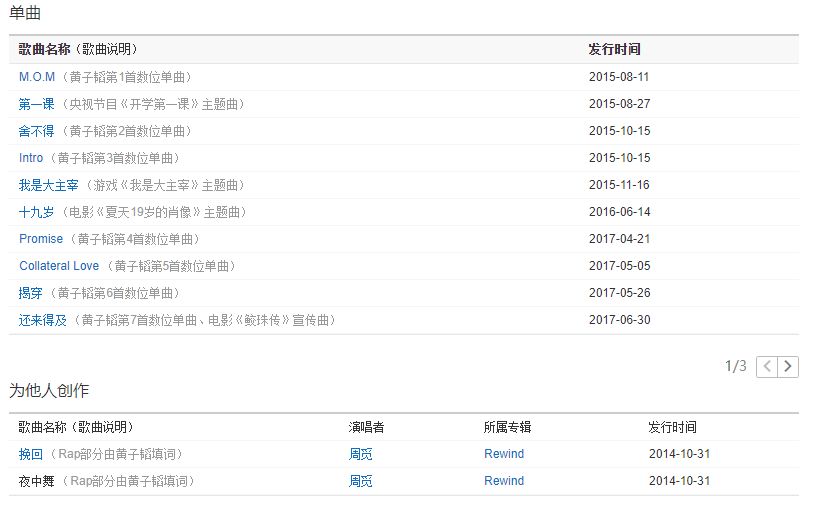Open the M.O.M song link
The height and width of the screenshot is (505, 817).
coord(37,77)
